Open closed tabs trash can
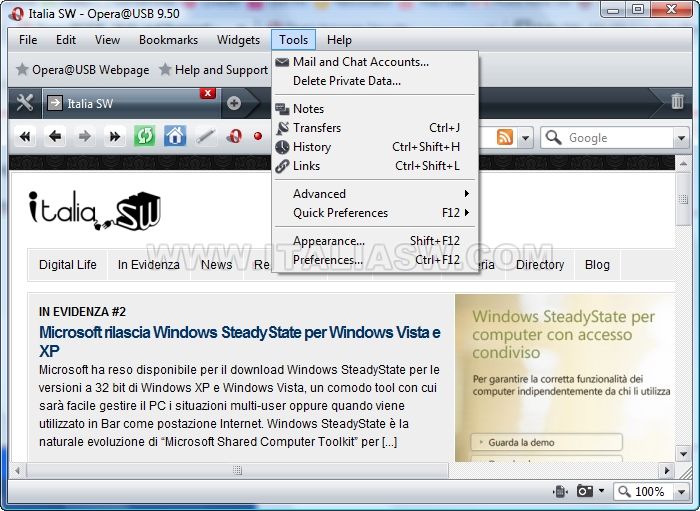The image size is (700, 511). click(x=677, y=101)
